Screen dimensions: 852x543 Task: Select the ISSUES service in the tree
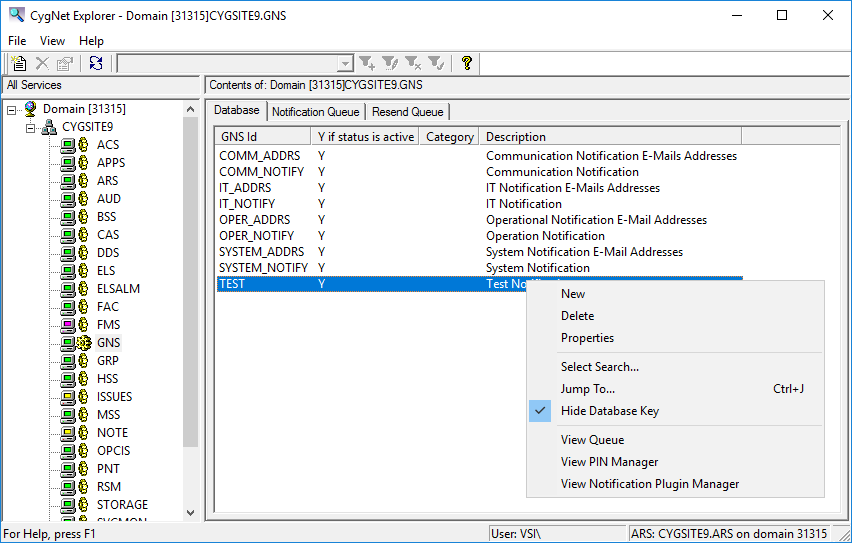115,397
